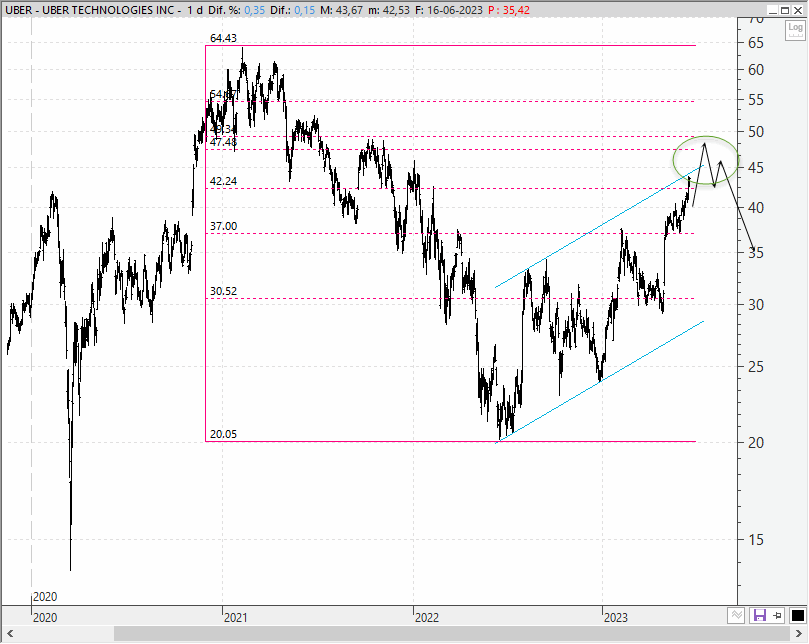Click the F: 16-06-2023 date text
Image resolution: width=809 pixels, height=644 pixels.
point(449,10)
